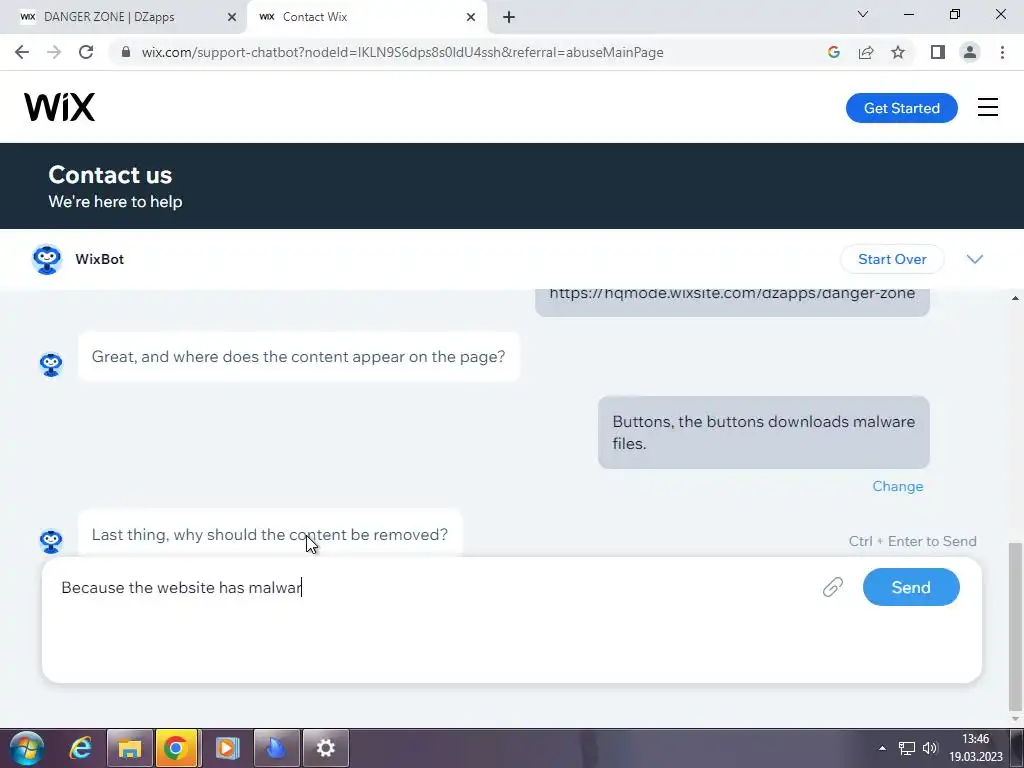Screen dimensions: 1024x768
Task: Open the Windows Start menu
Action: 27,748
